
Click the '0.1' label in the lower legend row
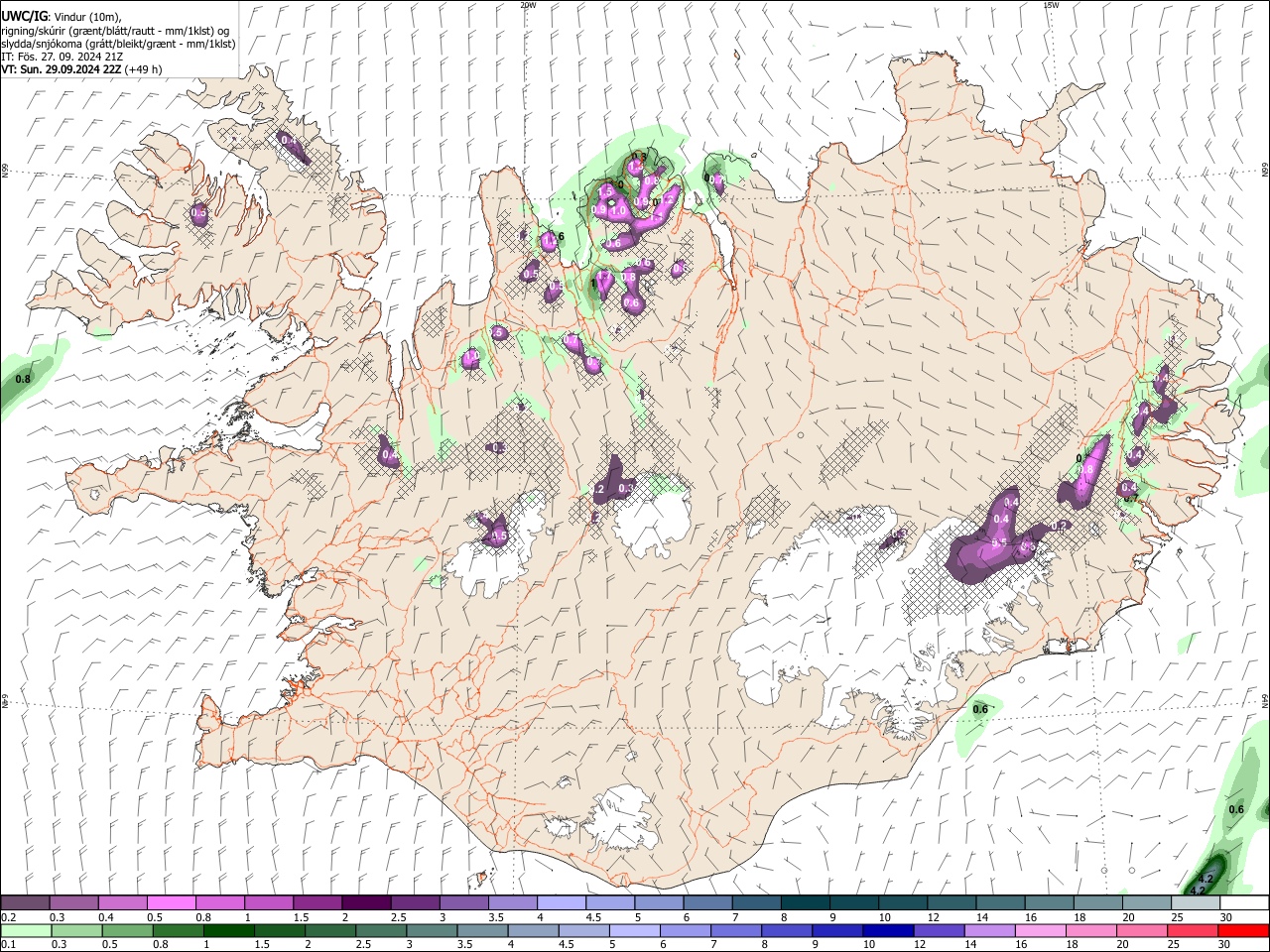click(8, 944)
